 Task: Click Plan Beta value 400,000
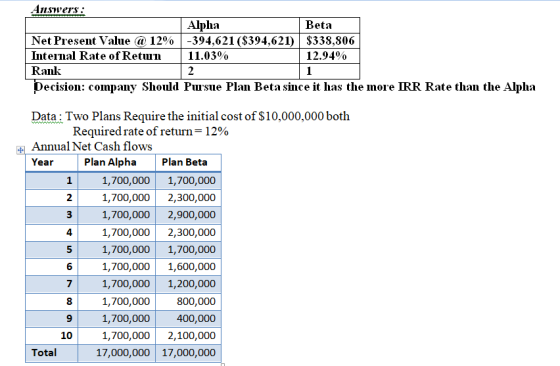[x=188, y=319]
